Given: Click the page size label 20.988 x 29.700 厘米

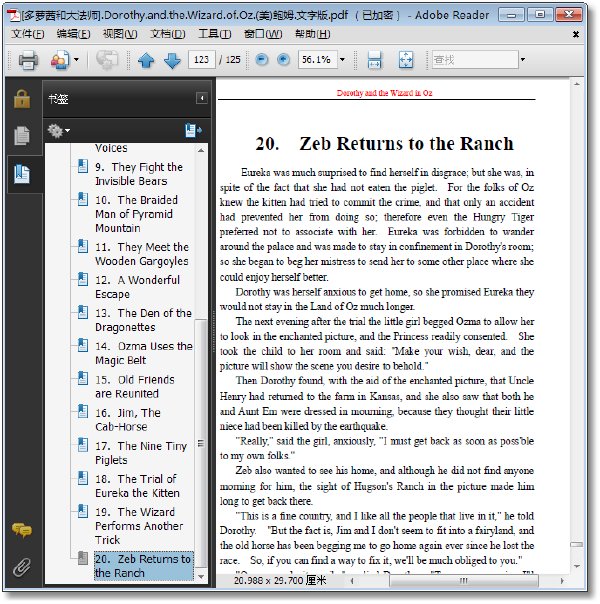Looking at the screenshot, I should click(280, 581).
